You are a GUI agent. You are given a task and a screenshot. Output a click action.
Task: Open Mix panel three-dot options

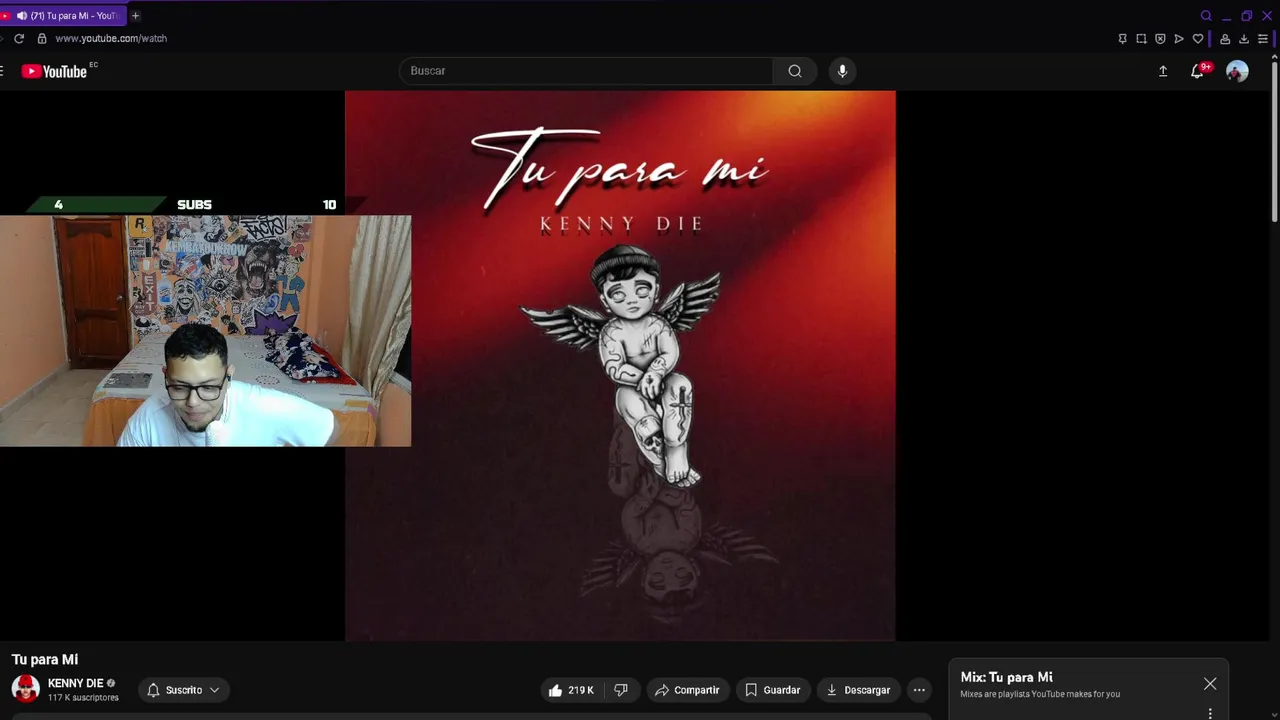(1210, 713)
